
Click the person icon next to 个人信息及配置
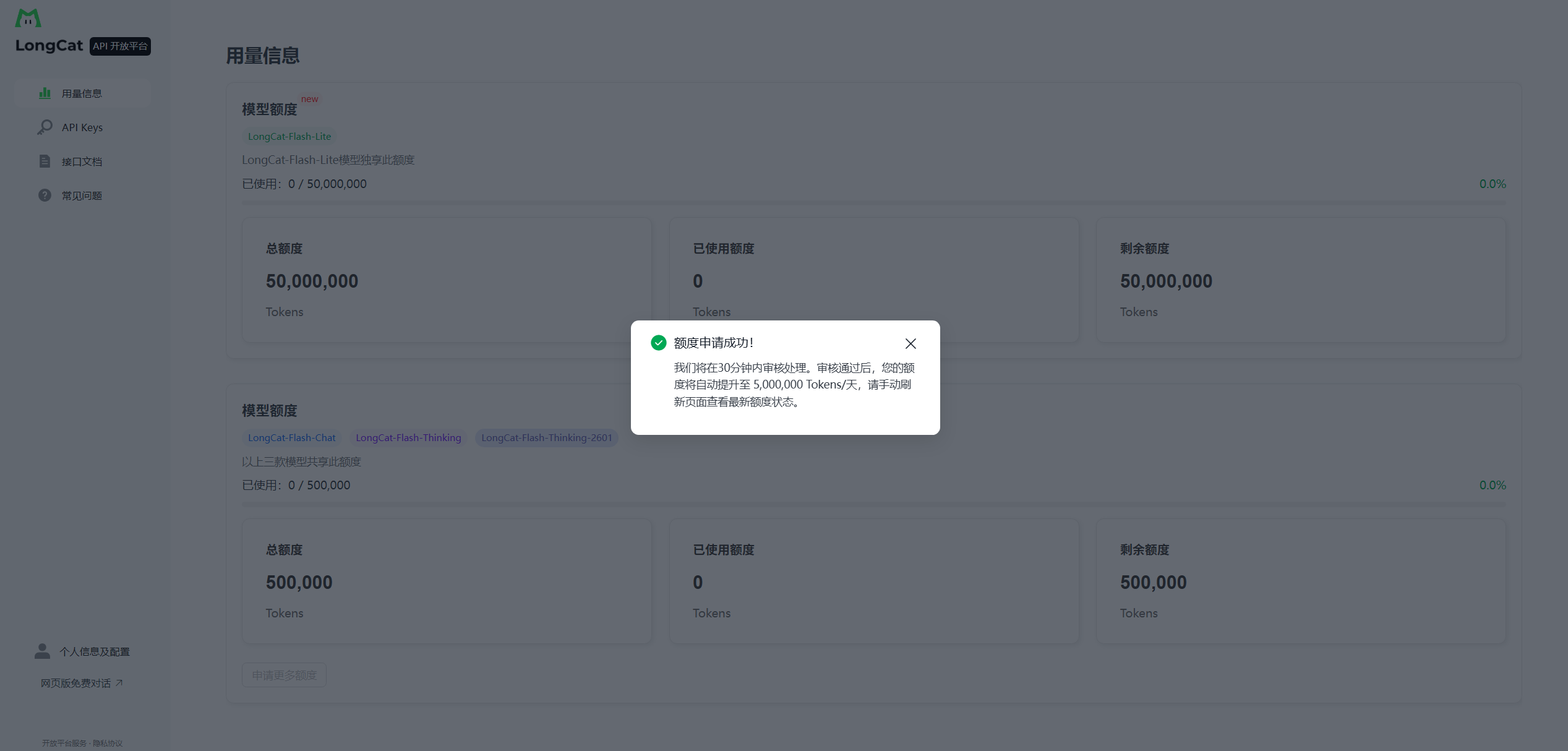[41, 651]
